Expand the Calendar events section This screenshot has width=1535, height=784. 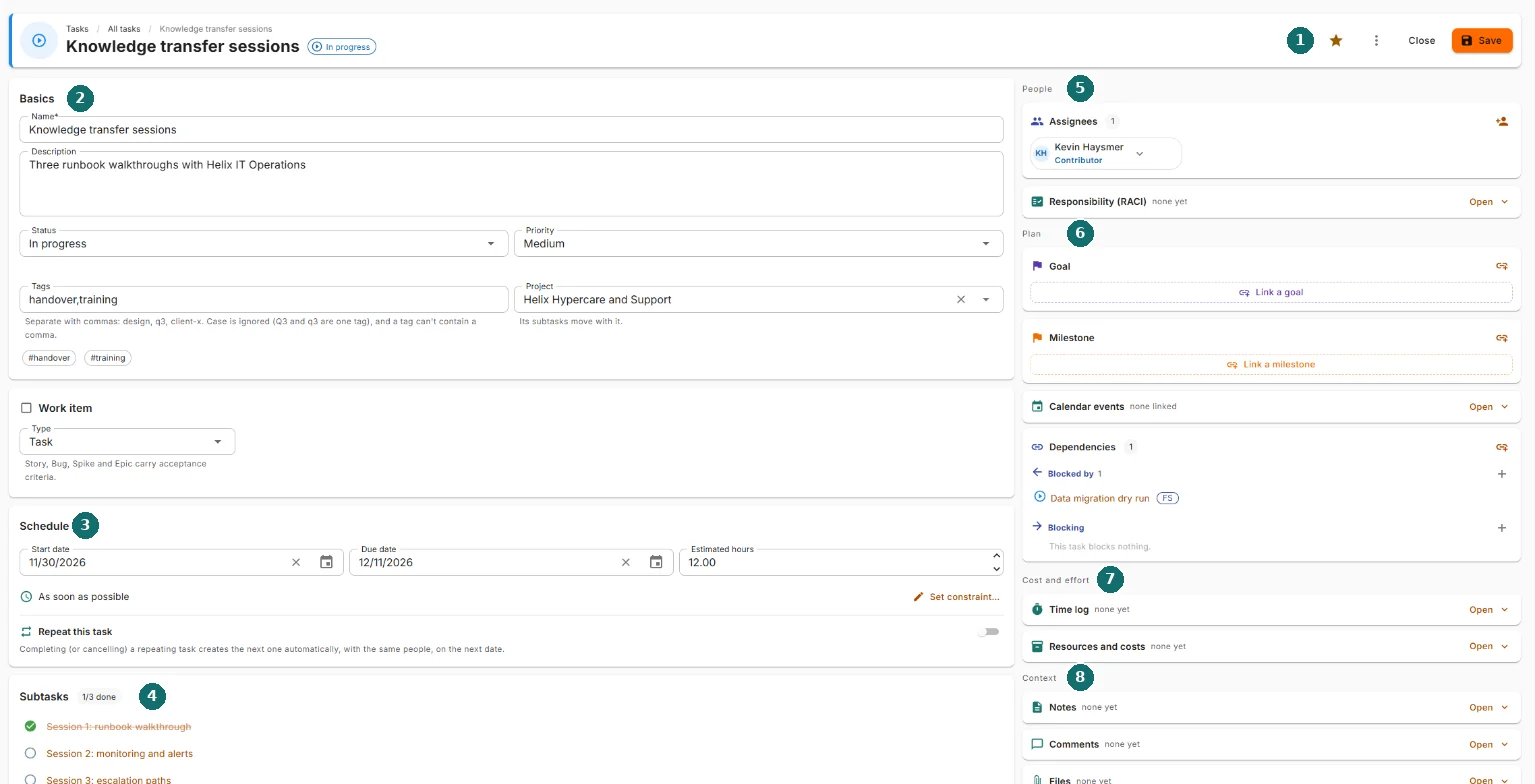1488,407
